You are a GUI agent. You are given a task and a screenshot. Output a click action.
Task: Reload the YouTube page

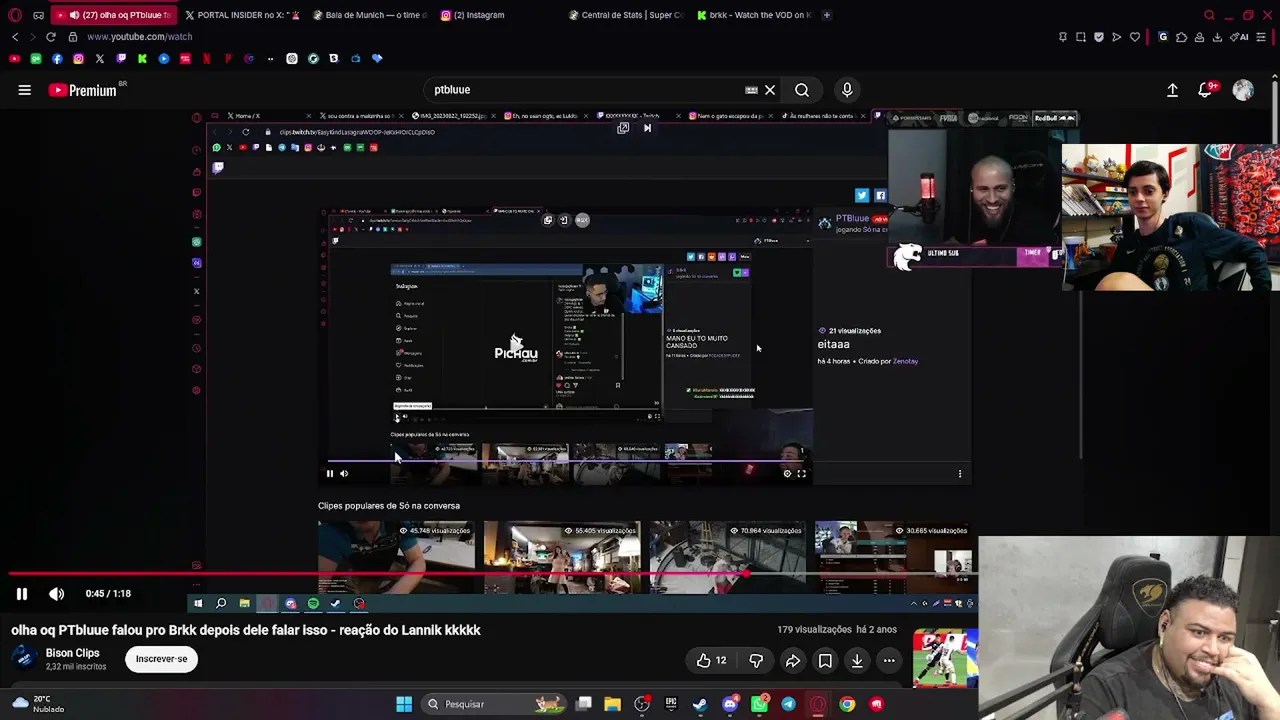(51, 37)
